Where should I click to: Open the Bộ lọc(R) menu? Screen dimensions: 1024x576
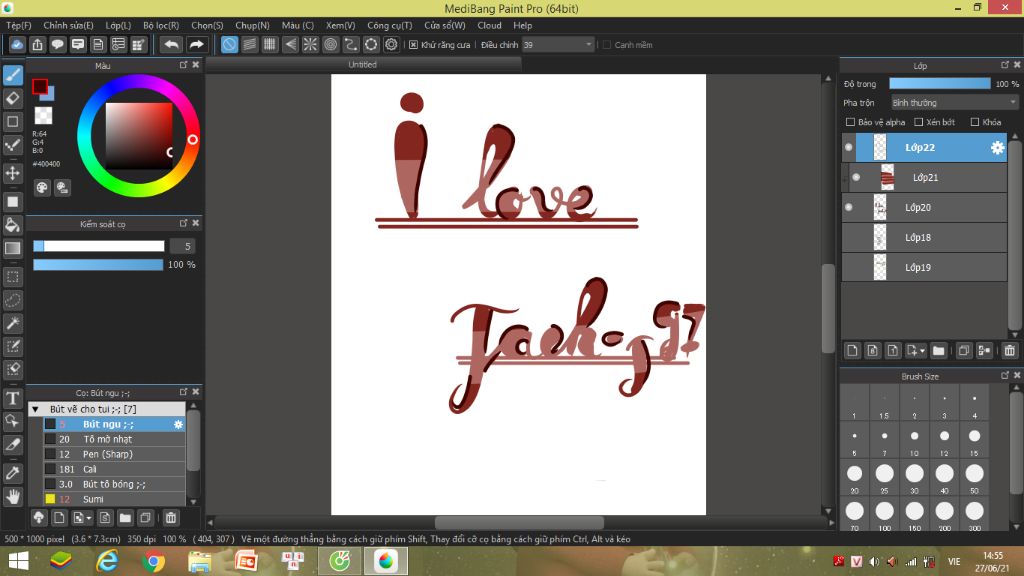pos(161,25)
